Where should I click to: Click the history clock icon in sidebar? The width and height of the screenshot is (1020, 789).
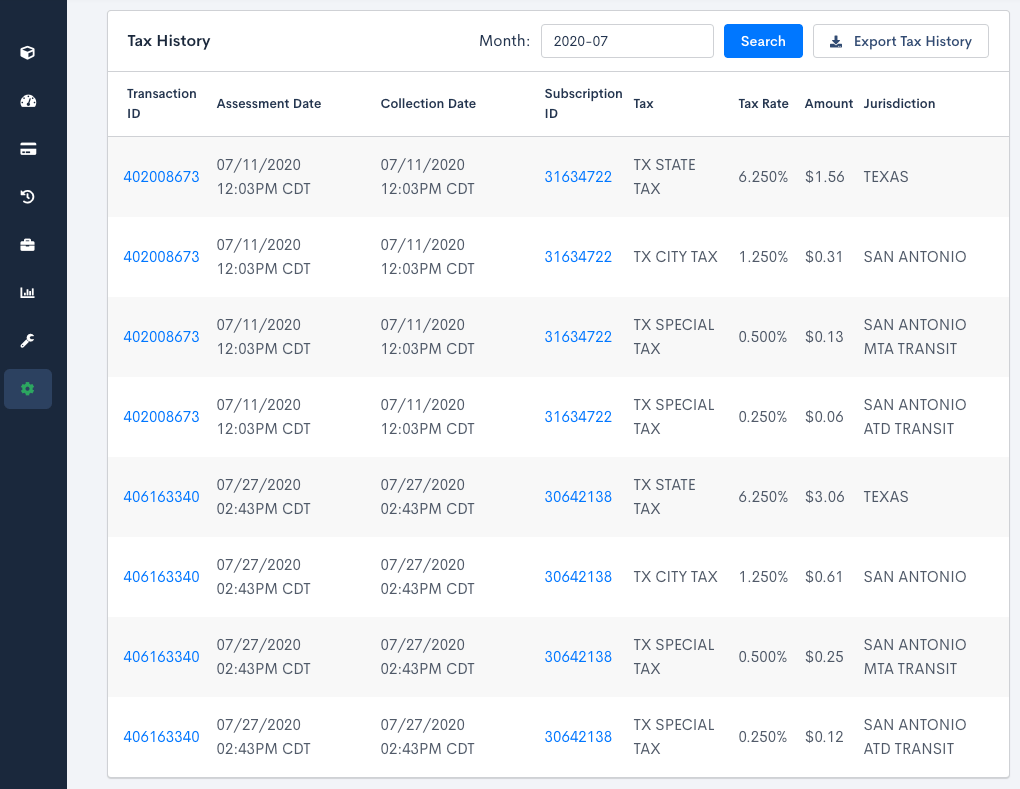28,197
